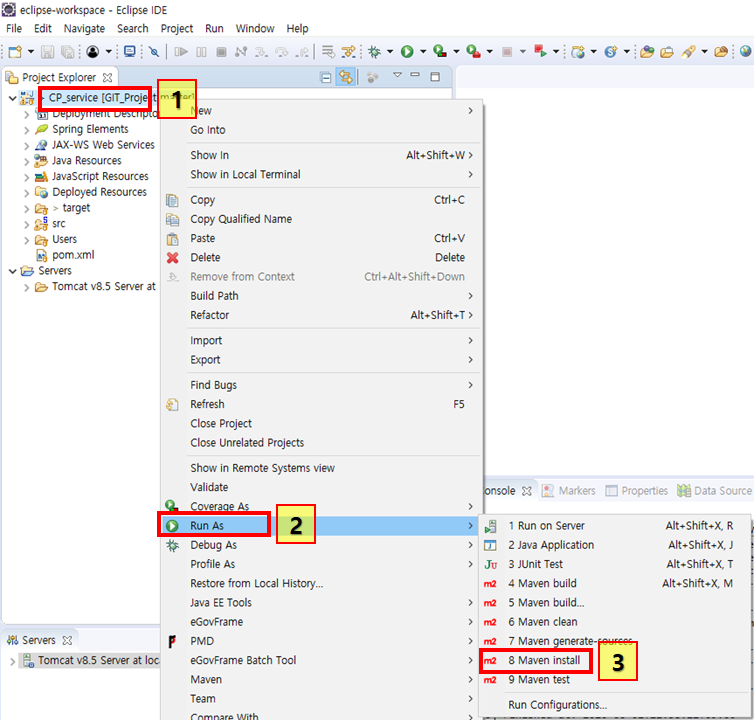Choose Refresh from context menu
The height and width of the screenshot is (720, 754).
coord(321,404)
